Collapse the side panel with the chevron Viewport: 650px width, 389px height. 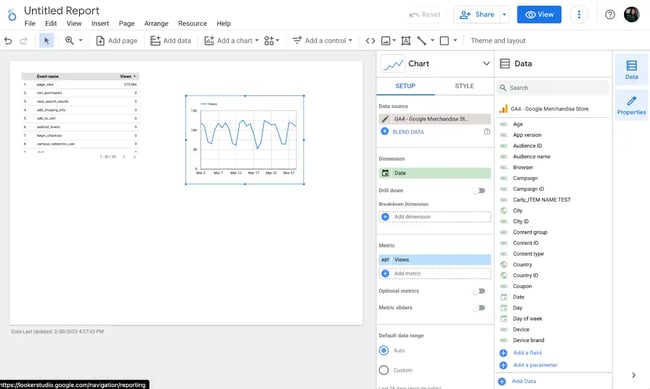point(633,375)
